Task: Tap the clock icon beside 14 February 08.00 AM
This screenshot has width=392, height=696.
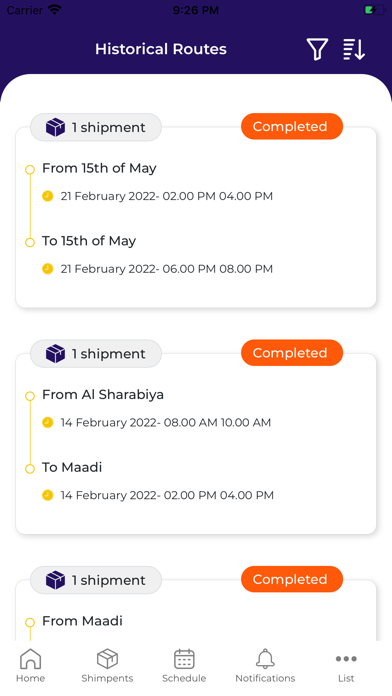Action: point(48,422)
